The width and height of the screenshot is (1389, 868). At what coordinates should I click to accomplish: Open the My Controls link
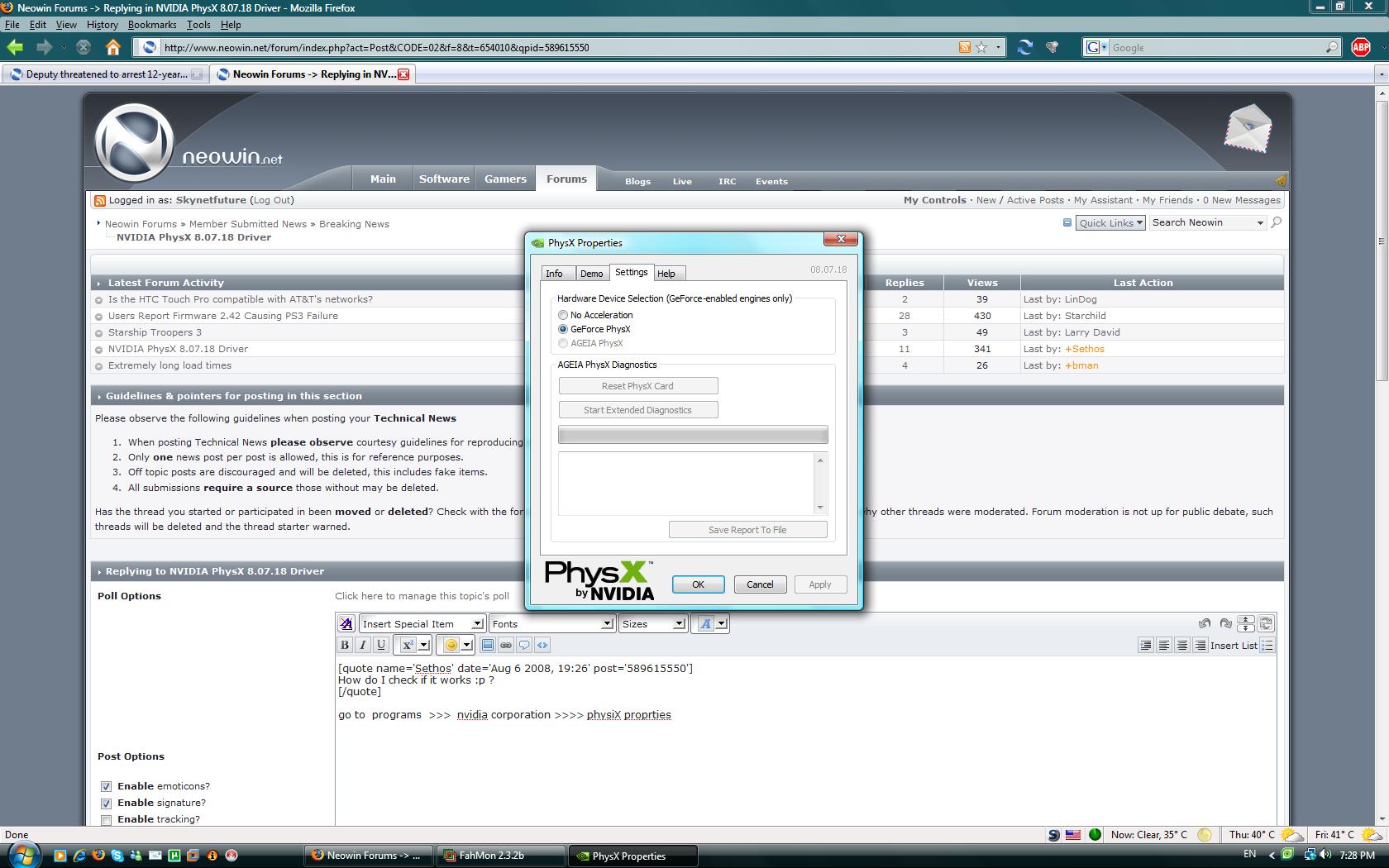[934, 199]
